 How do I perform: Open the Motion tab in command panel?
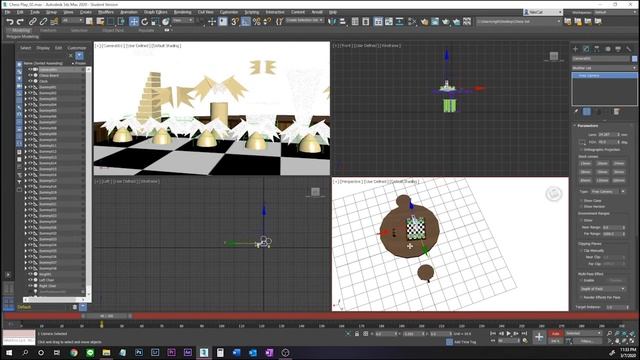click(608, 49)
